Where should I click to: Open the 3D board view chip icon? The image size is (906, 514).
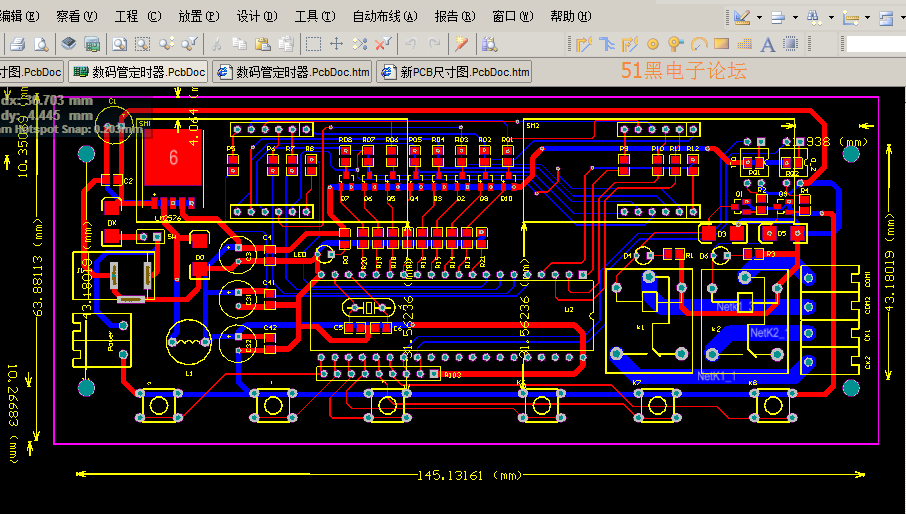click(x=69, y=44)
